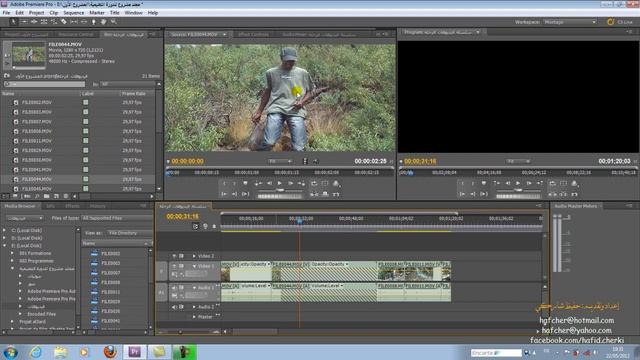The image size is (640, 360).
Task: Click the Project panel clip preview thumbnail
Action: (29, 54)
